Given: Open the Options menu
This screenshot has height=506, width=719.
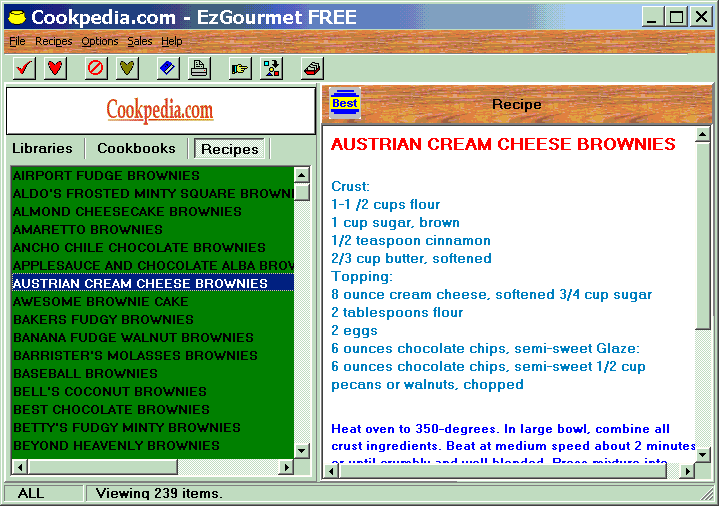Looking at the screenshot, I should pyautogui.click(x=100, y=41).
